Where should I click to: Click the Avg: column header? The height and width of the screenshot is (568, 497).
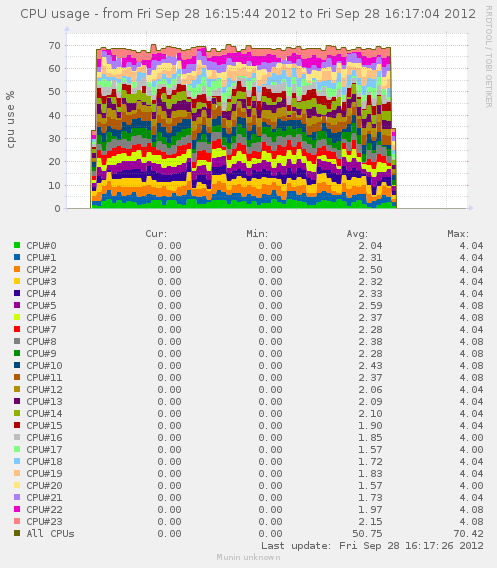(x=357, y=234)
